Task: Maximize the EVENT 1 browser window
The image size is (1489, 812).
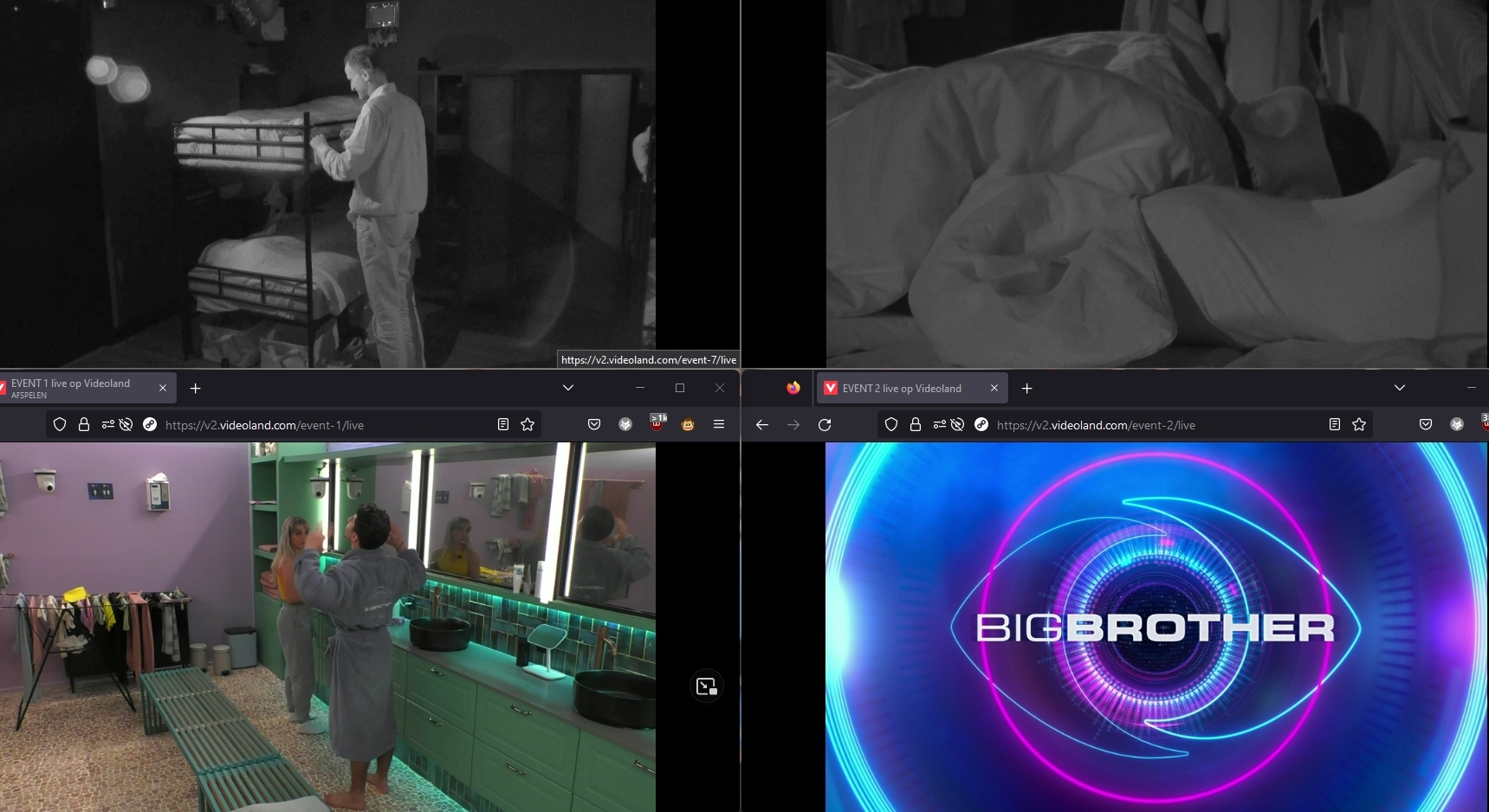Action: [x=680, y=388]
